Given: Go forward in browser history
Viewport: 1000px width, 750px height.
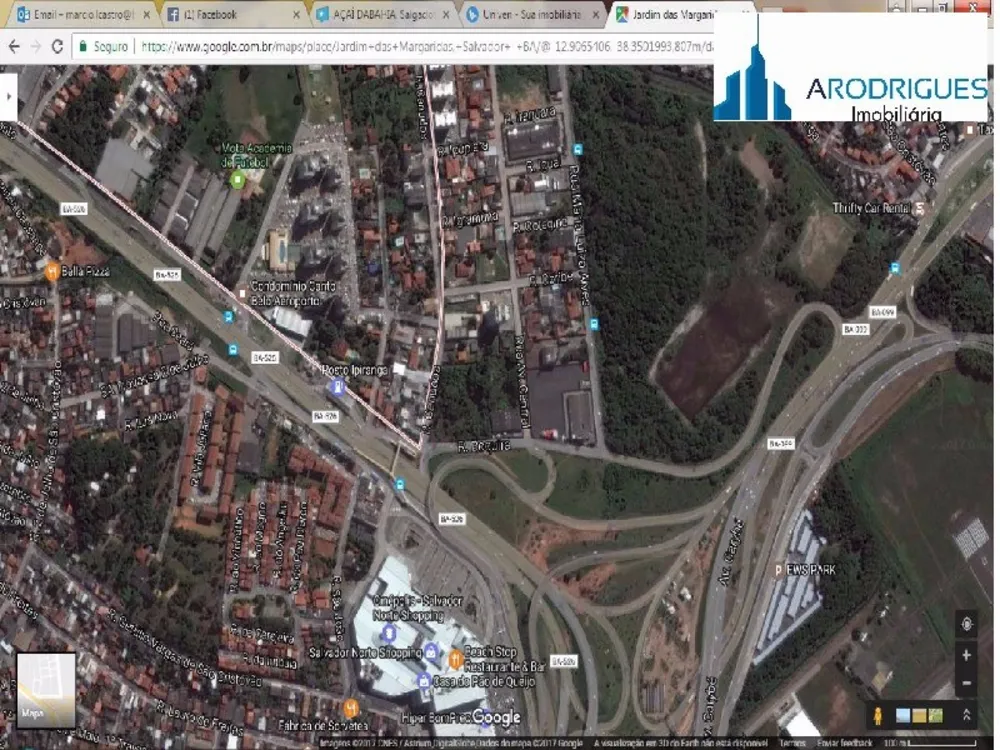Looking at the screenshot, I should pos(36,47).
